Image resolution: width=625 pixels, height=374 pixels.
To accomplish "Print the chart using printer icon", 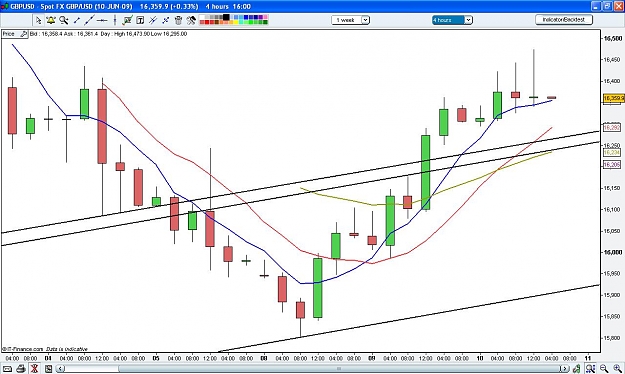I will 21,369.
